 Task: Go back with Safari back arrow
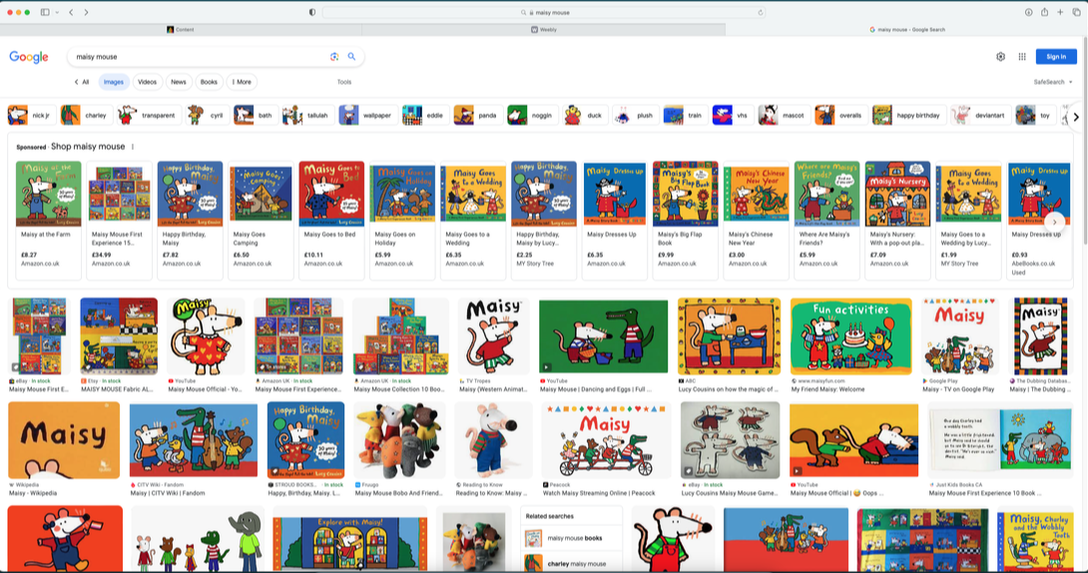71,12
